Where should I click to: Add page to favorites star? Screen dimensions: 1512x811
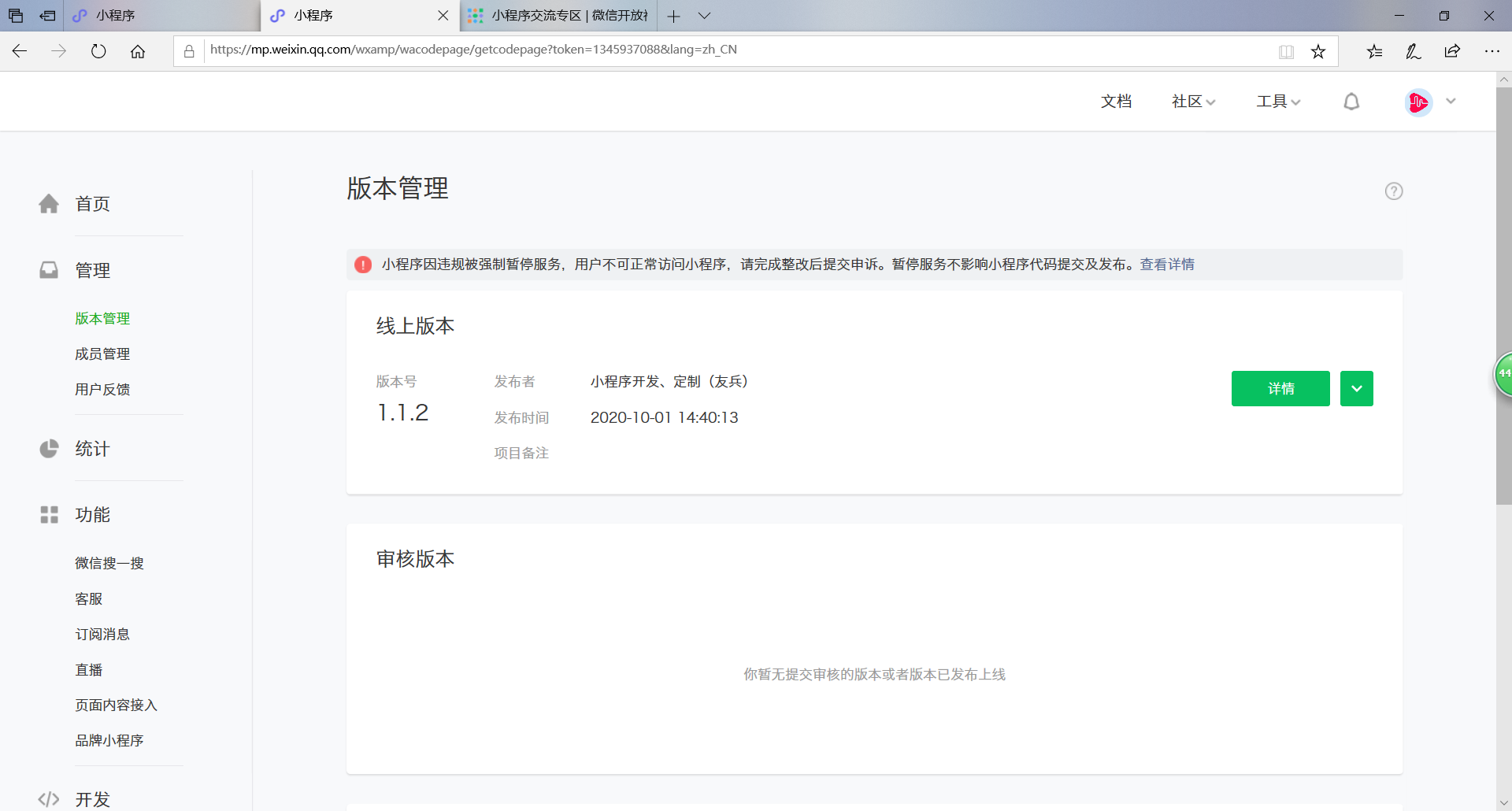pos(1318,51)
